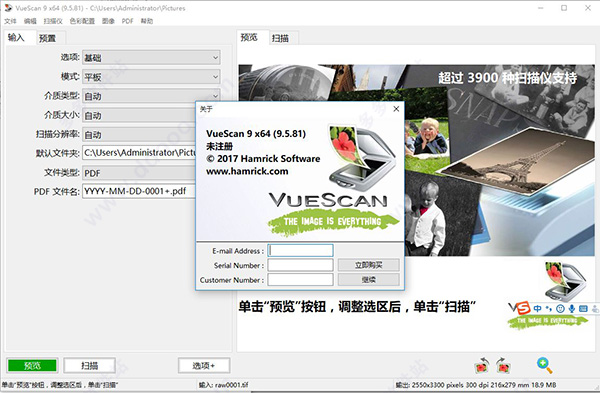Click the 选项+ button
600x393 pixels.
tap(204, 365)
